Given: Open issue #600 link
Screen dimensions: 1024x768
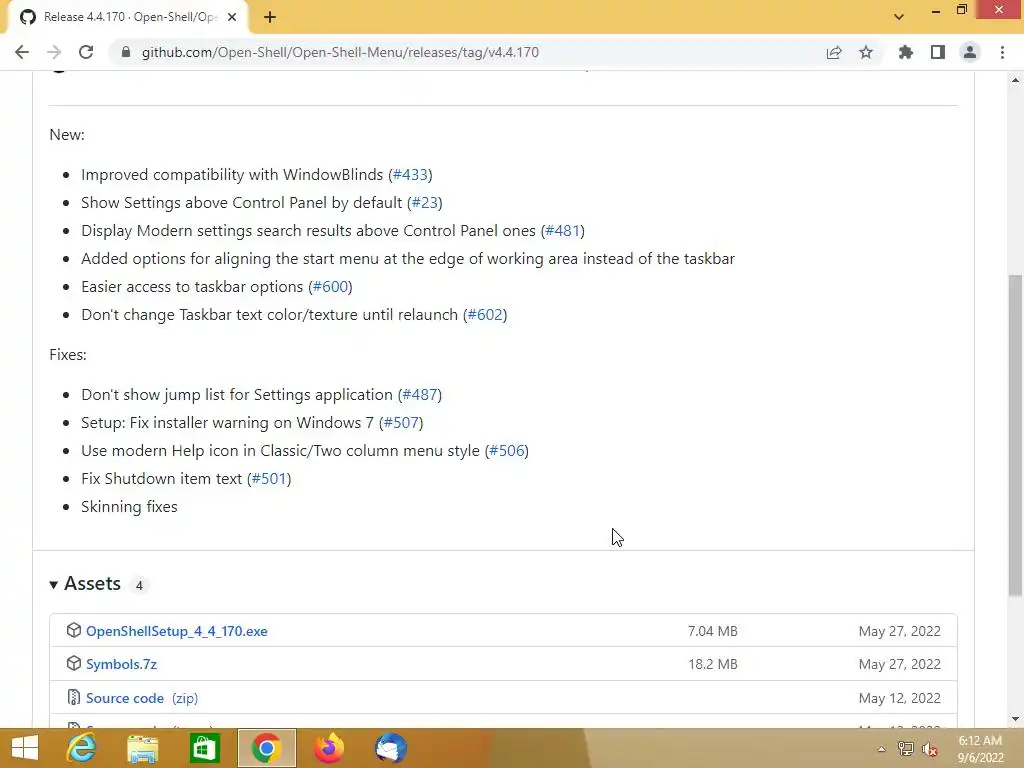Looking at the screenshot, I should (x=330, y=287).
